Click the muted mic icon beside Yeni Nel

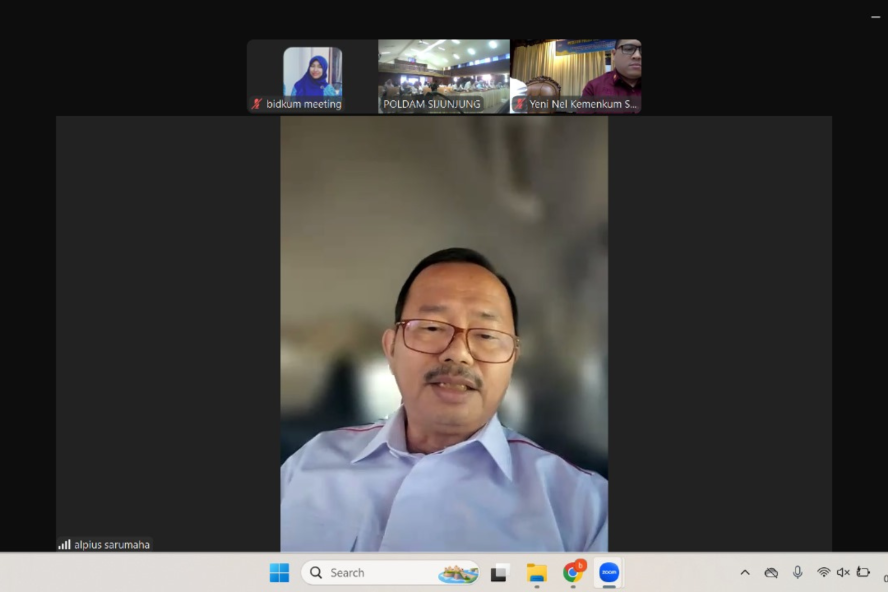tap(520, 104)
